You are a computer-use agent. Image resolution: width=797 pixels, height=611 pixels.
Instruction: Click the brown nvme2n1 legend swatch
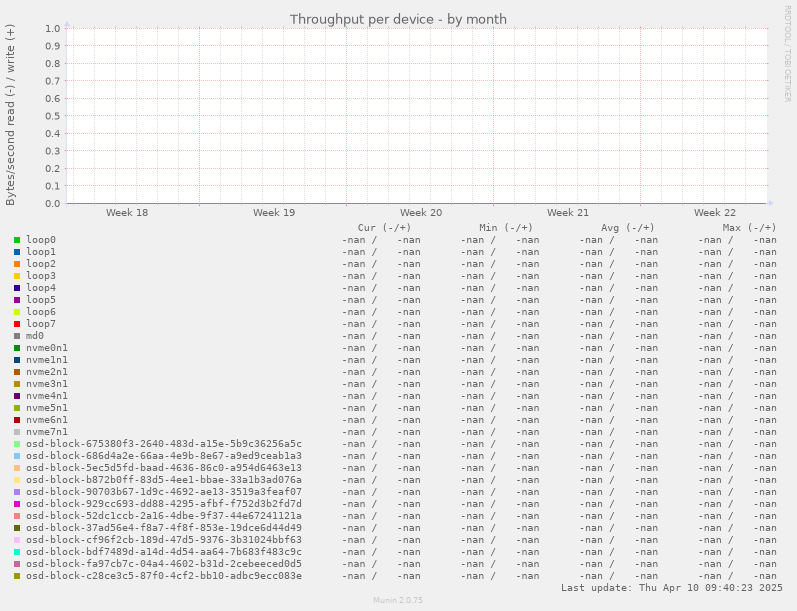(x=17, y=372)
